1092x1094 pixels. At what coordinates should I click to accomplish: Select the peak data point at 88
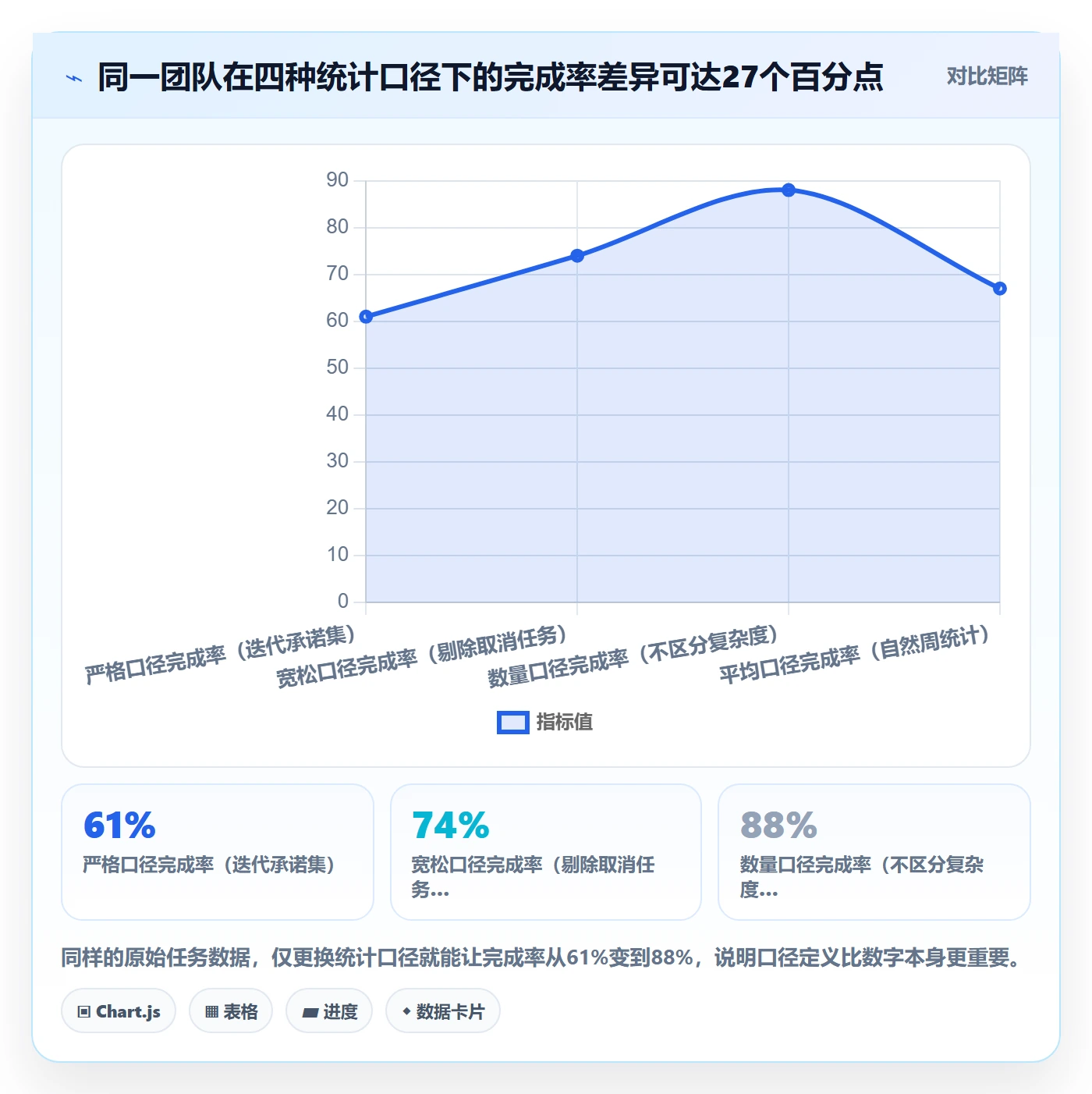click(789, 190)
